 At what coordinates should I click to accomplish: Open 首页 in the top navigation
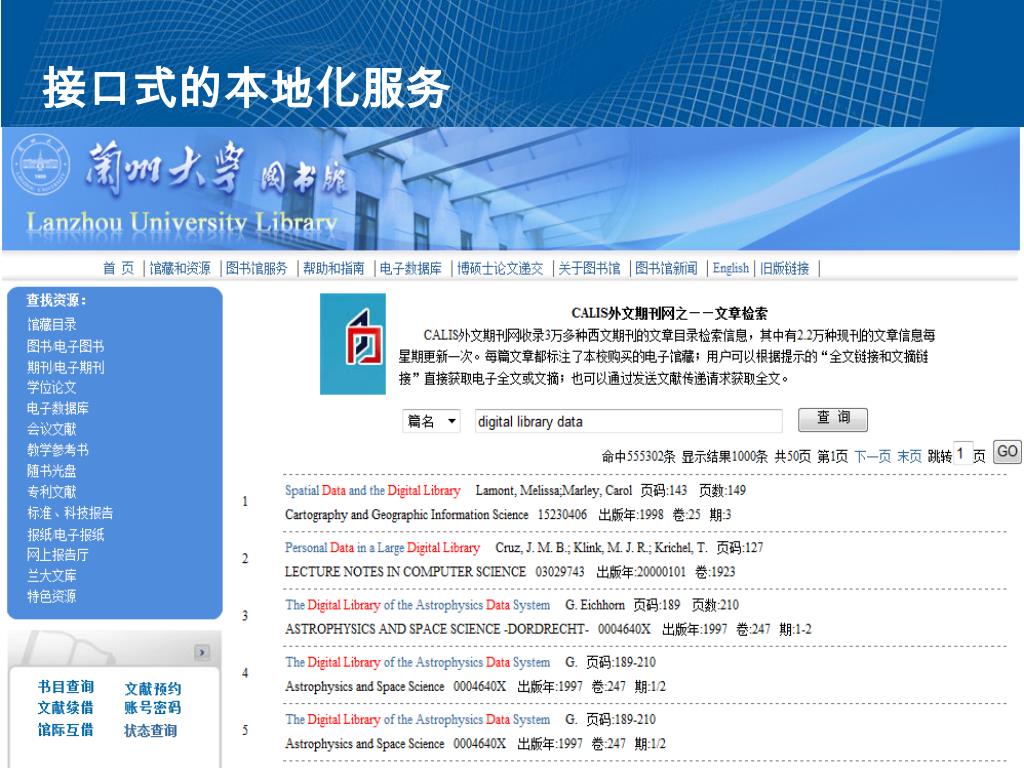pyautogui.click(x=118, y=268)
